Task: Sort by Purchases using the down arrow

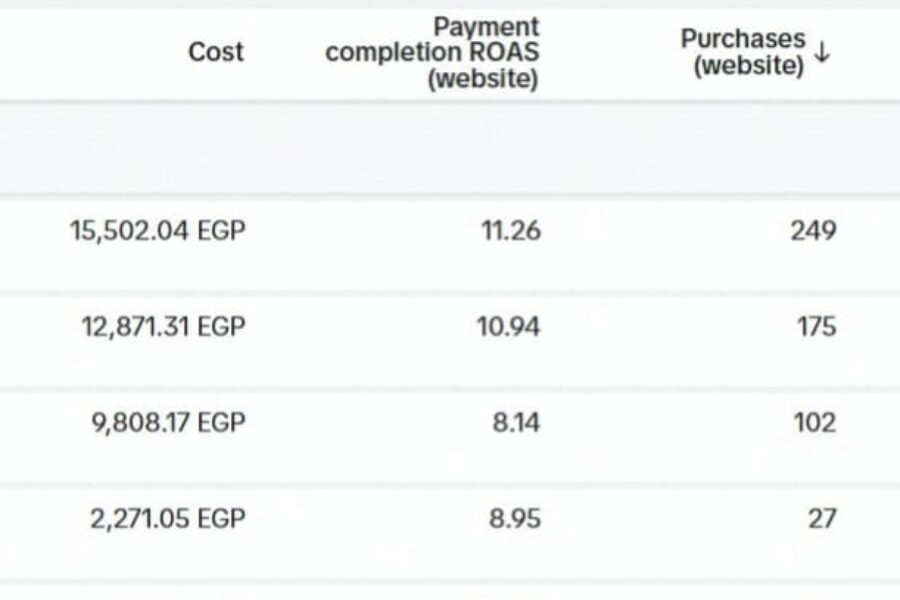Action: (823, 54)
